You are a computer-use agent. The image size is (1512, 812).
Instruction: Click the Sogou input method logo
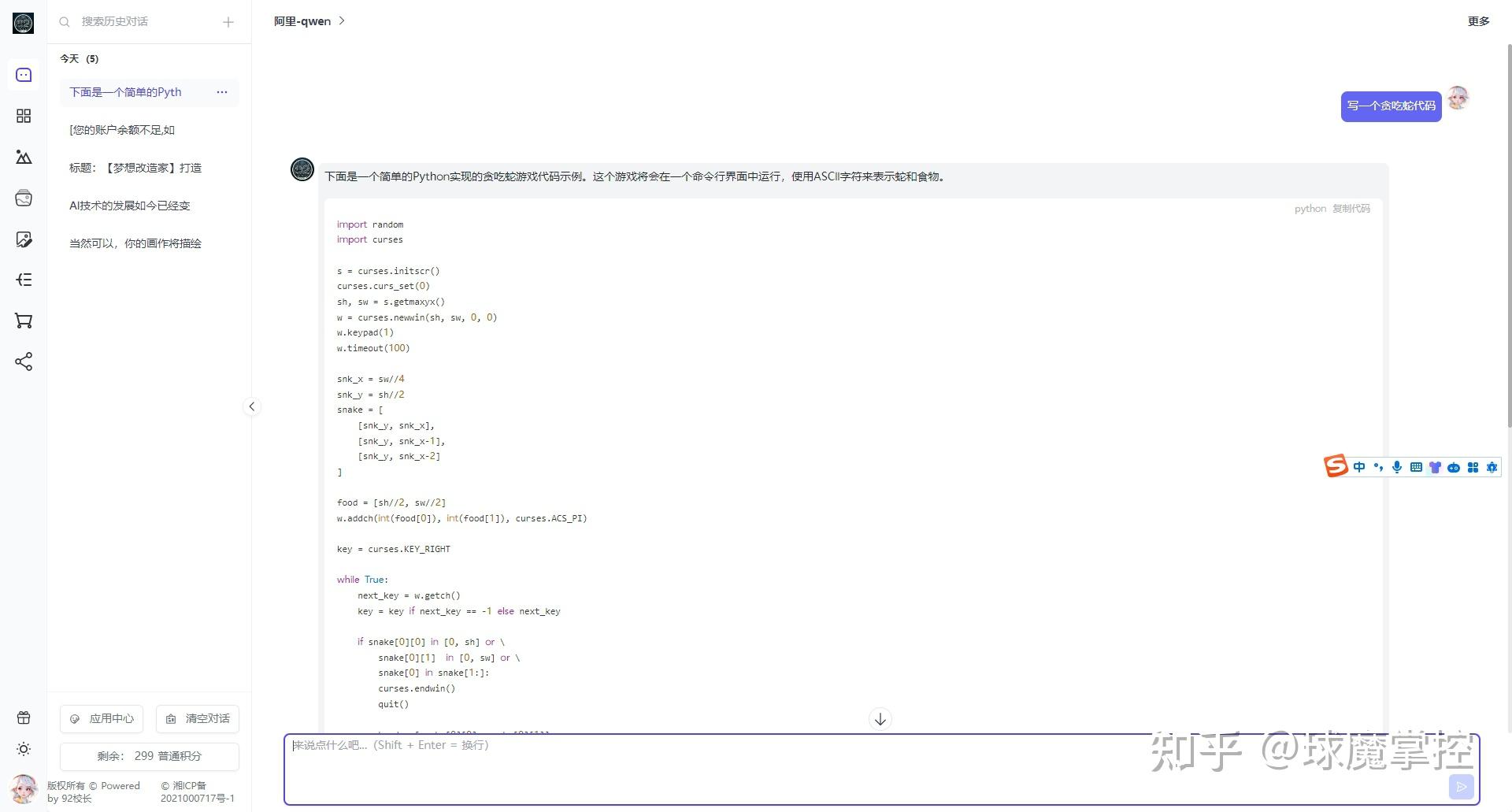[x=1336, y=466]
